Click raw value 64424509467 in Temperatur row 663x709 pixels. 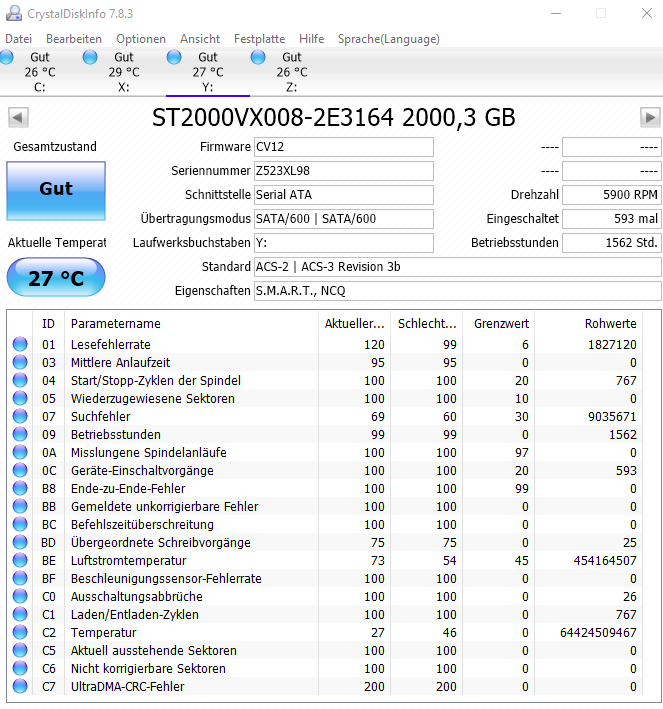(598, 633)
